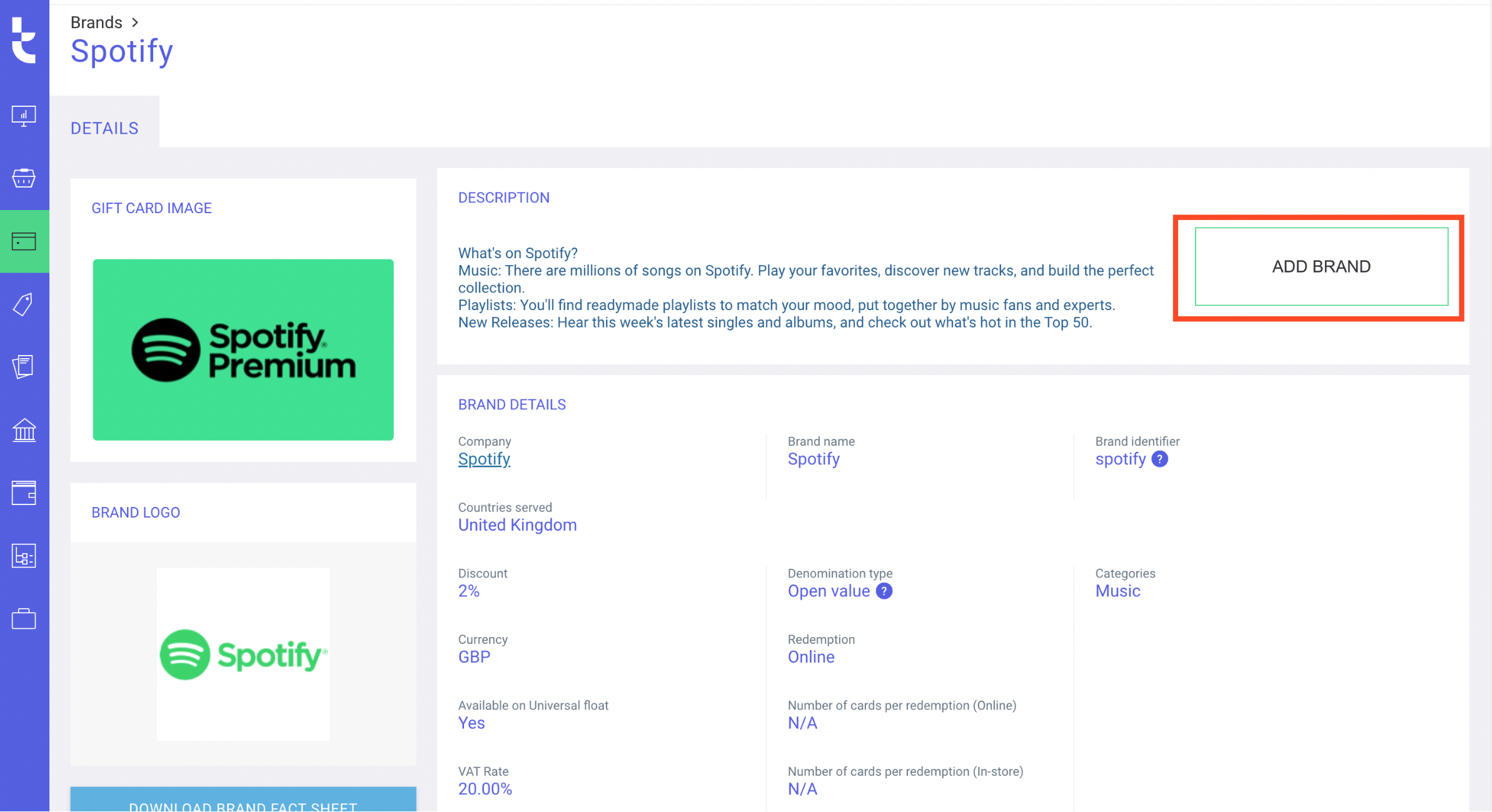This screenshot has height=812, width=1492.
Task: Click the Open value denomination text
Action: (x=829, y=591)
